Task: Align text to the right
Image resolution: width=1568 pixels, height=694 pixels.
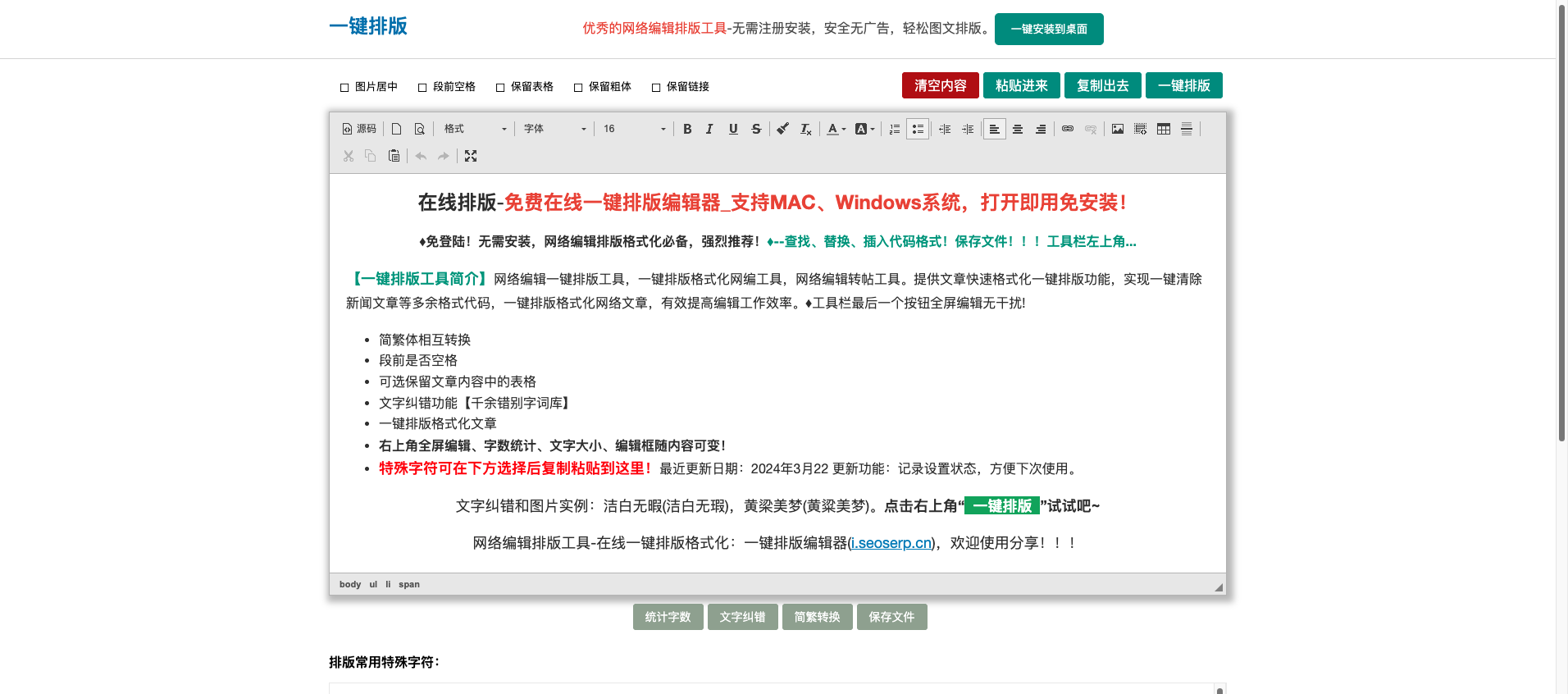Action: pos(1041,129)
